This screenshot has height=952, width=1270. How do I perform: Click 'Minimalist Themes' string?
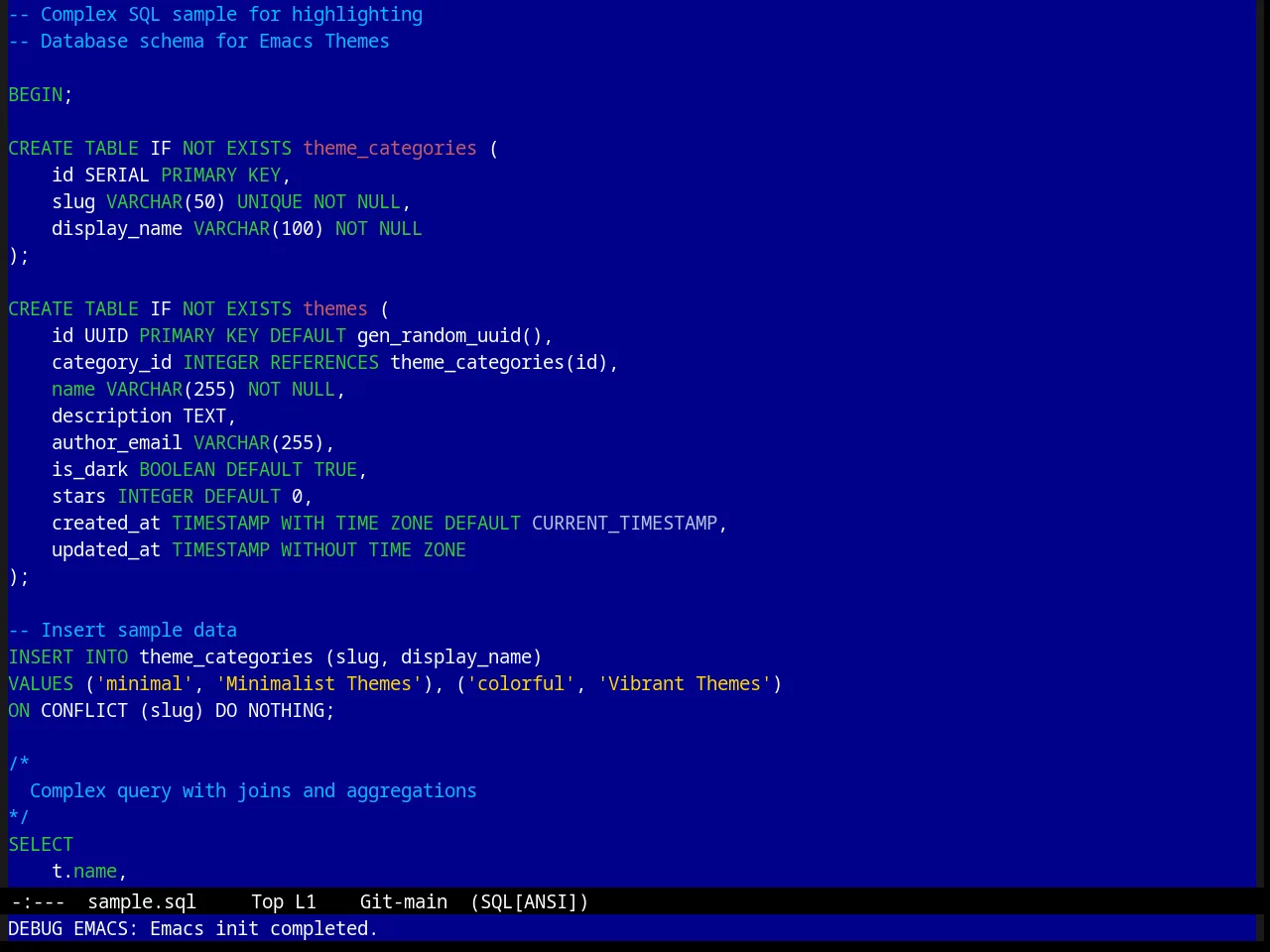point(318,684)
